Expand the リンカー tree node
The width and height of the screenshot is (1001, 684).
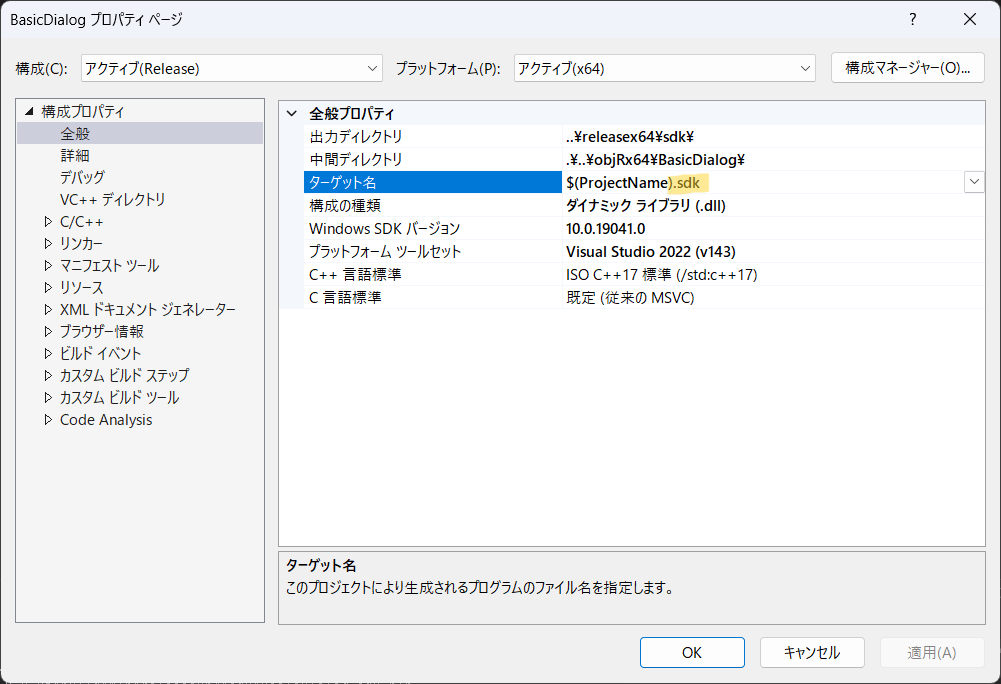[x=47, y=244]
